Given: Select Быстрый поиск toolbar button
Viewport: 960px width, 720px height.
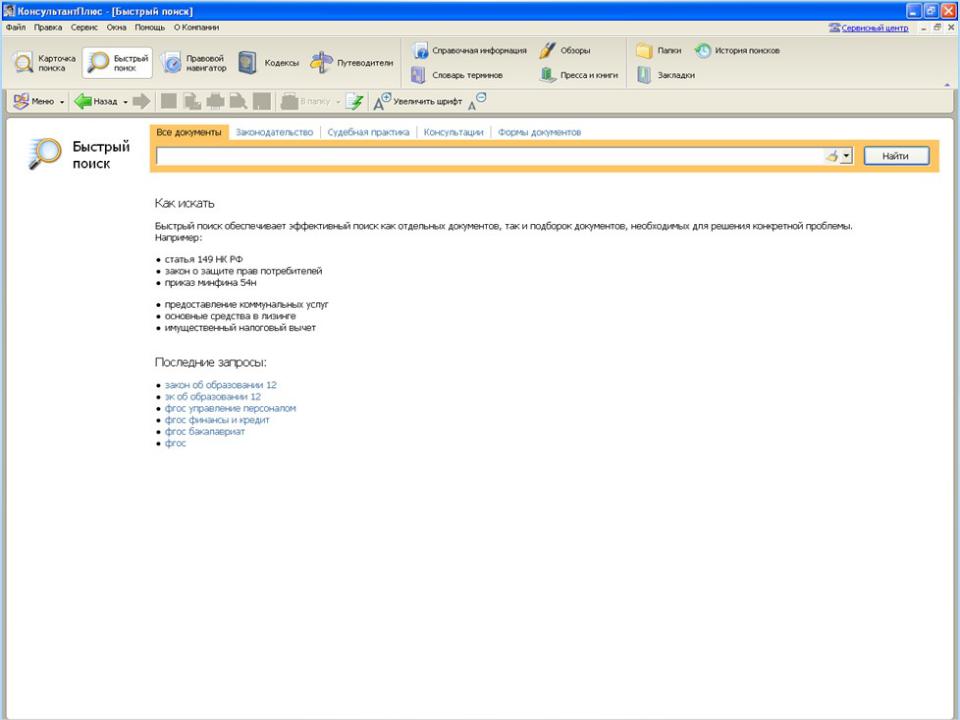Looking at the screenshot, I should click(x=118, y=63).
